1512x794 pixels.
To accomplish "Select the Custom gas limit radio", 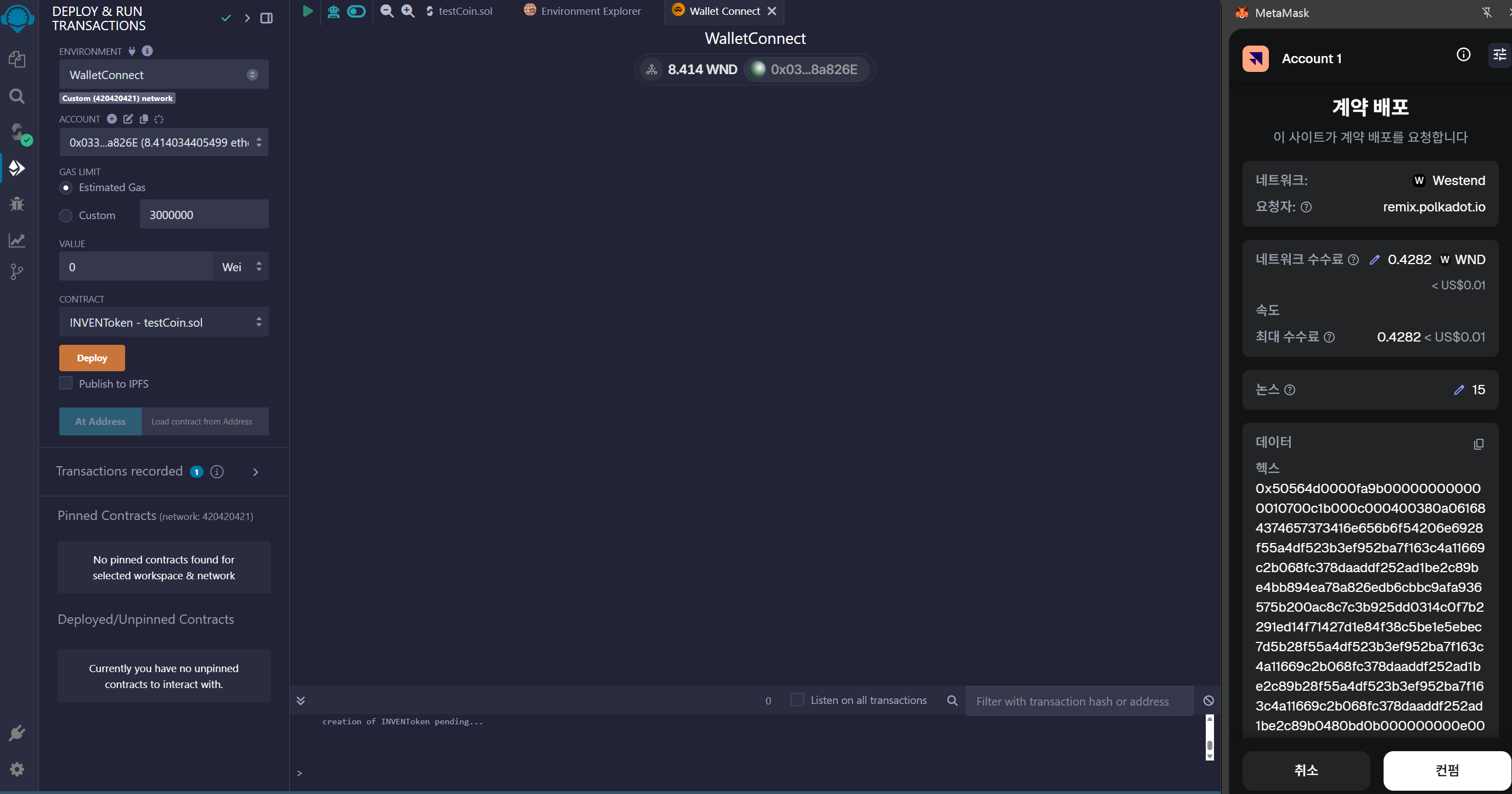I will click(66, 216).
